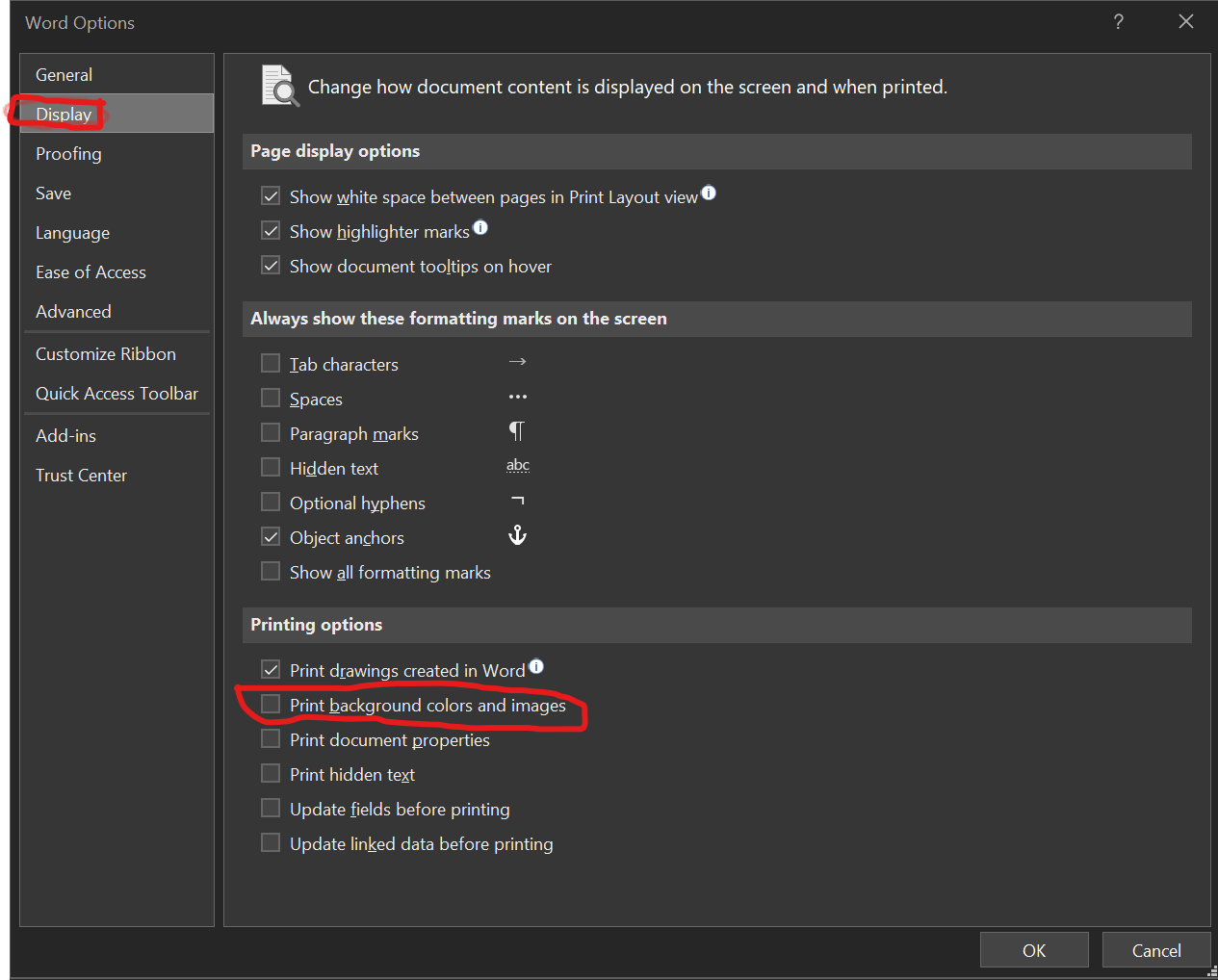Open the Save options category
The width and height of the screenshot is (1218, 980).
(117, 193)
